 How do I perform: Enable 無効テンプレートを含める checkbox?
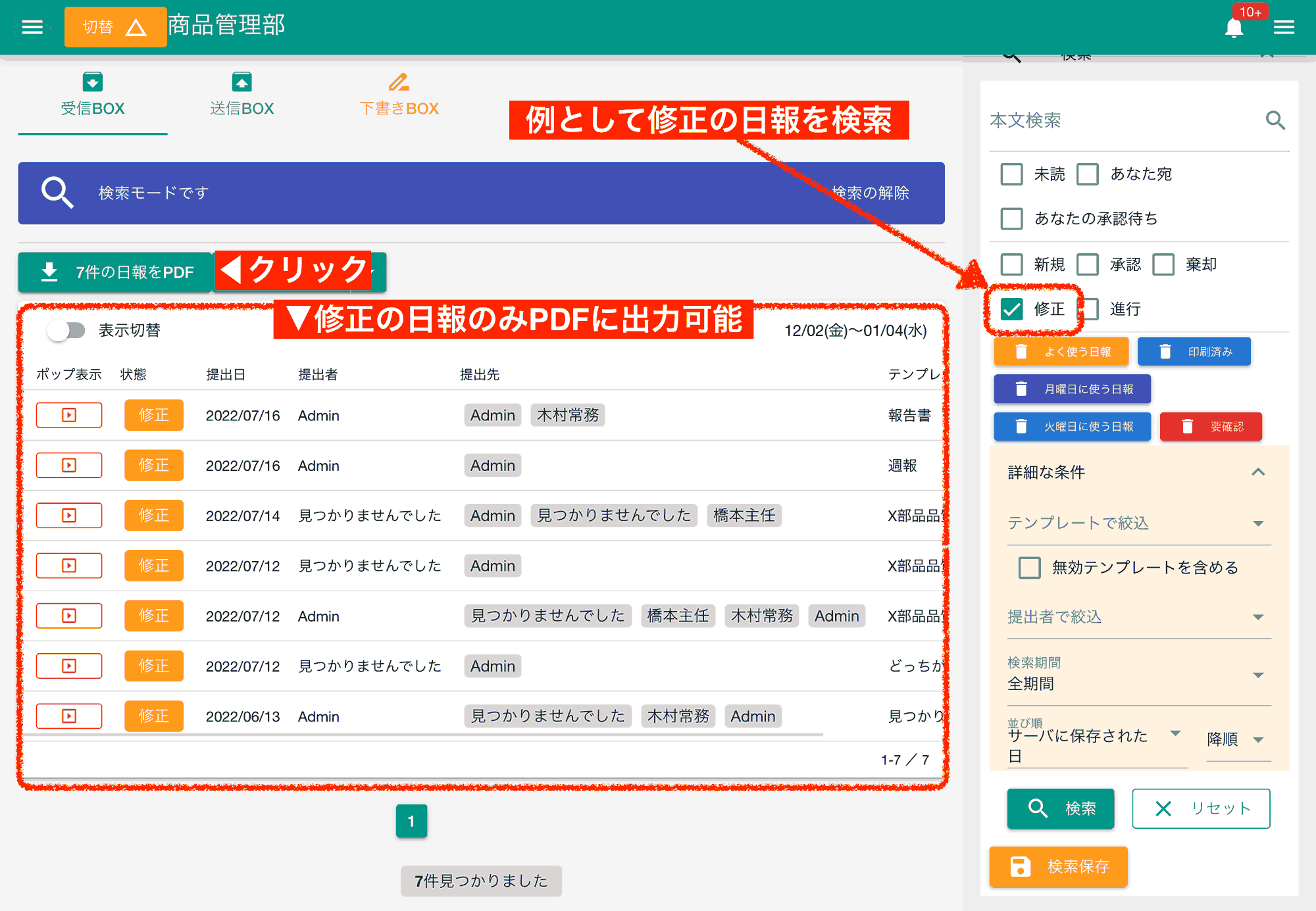pyautogui.click(x=1029, y=567)
